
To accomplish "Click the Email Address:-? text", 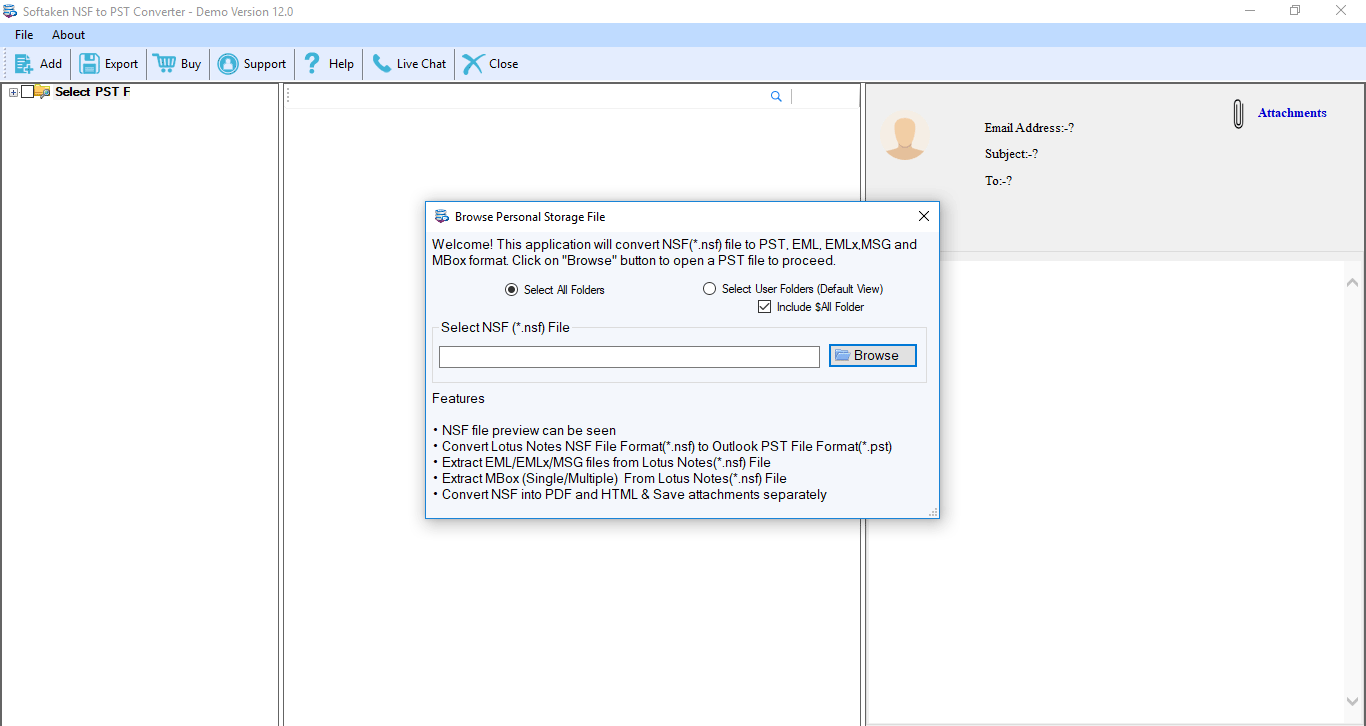I will coord(1029,128).
